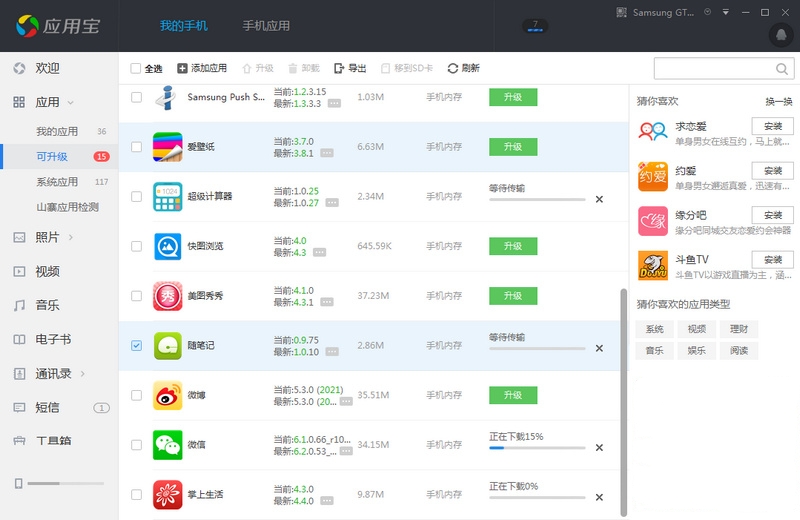
Task: Switch to the 手机应用 tab
Action: [266, 26]
